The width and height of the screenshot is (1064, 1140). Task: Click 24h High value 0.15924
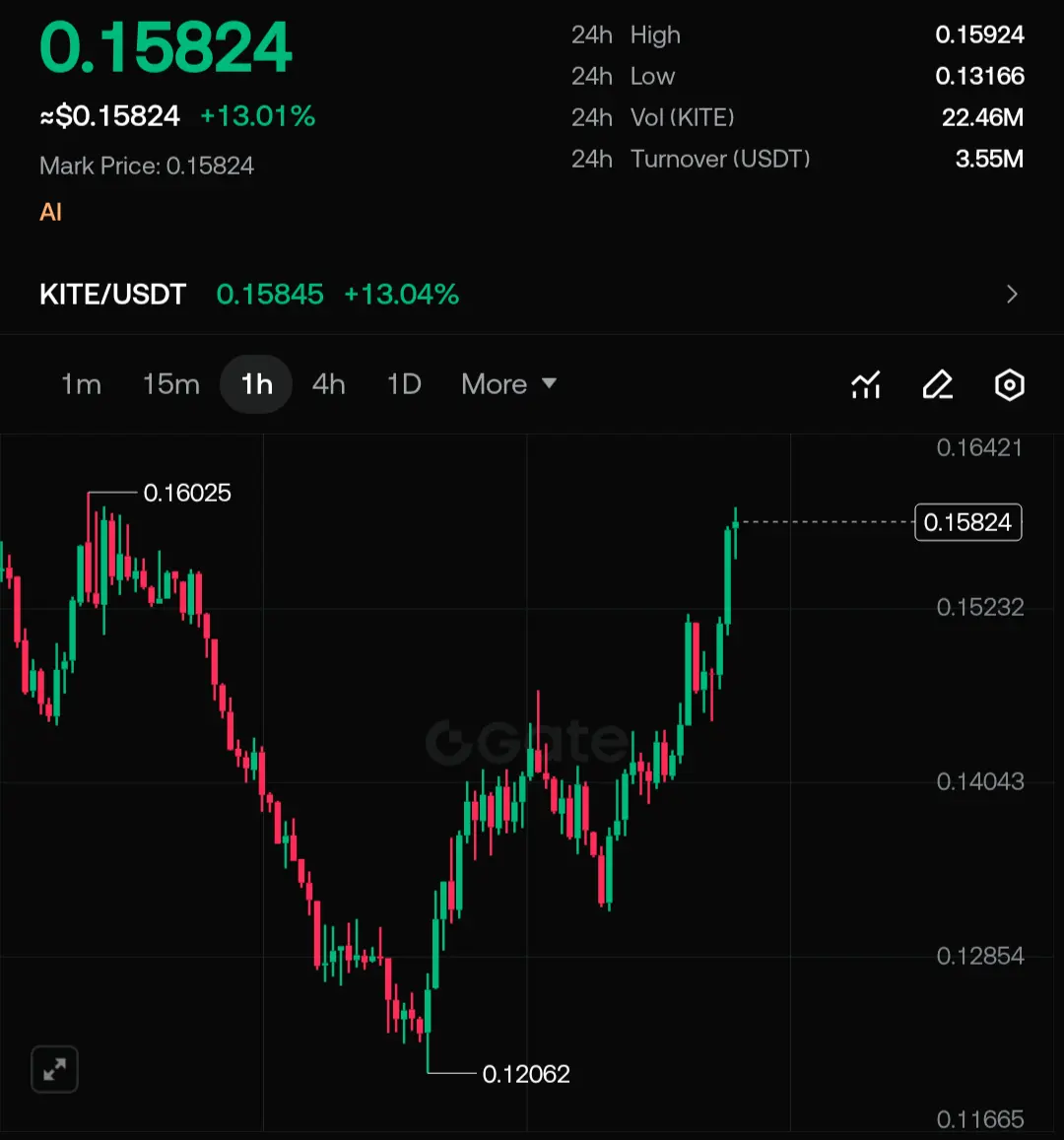pyautogui.click(x=979, y=34)
